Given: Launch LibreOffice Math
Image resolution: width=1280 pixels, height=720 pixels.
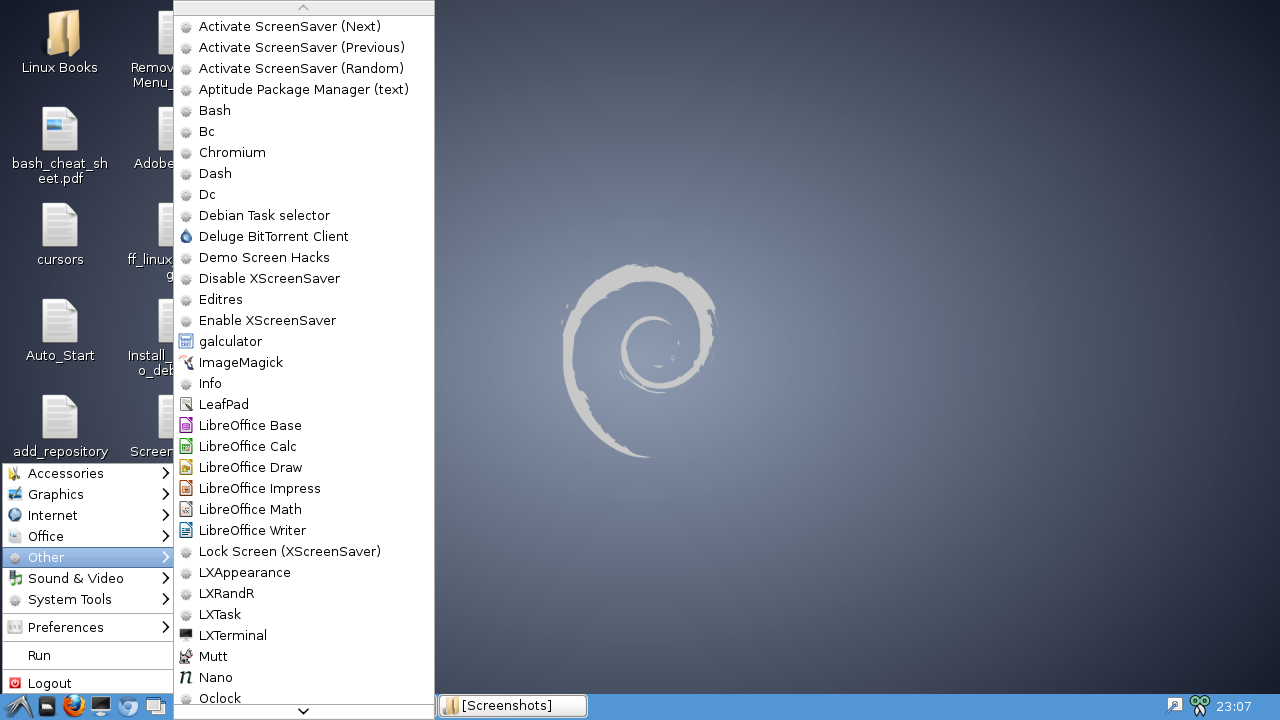Looking at the screenshot, I should coord(304,510).
